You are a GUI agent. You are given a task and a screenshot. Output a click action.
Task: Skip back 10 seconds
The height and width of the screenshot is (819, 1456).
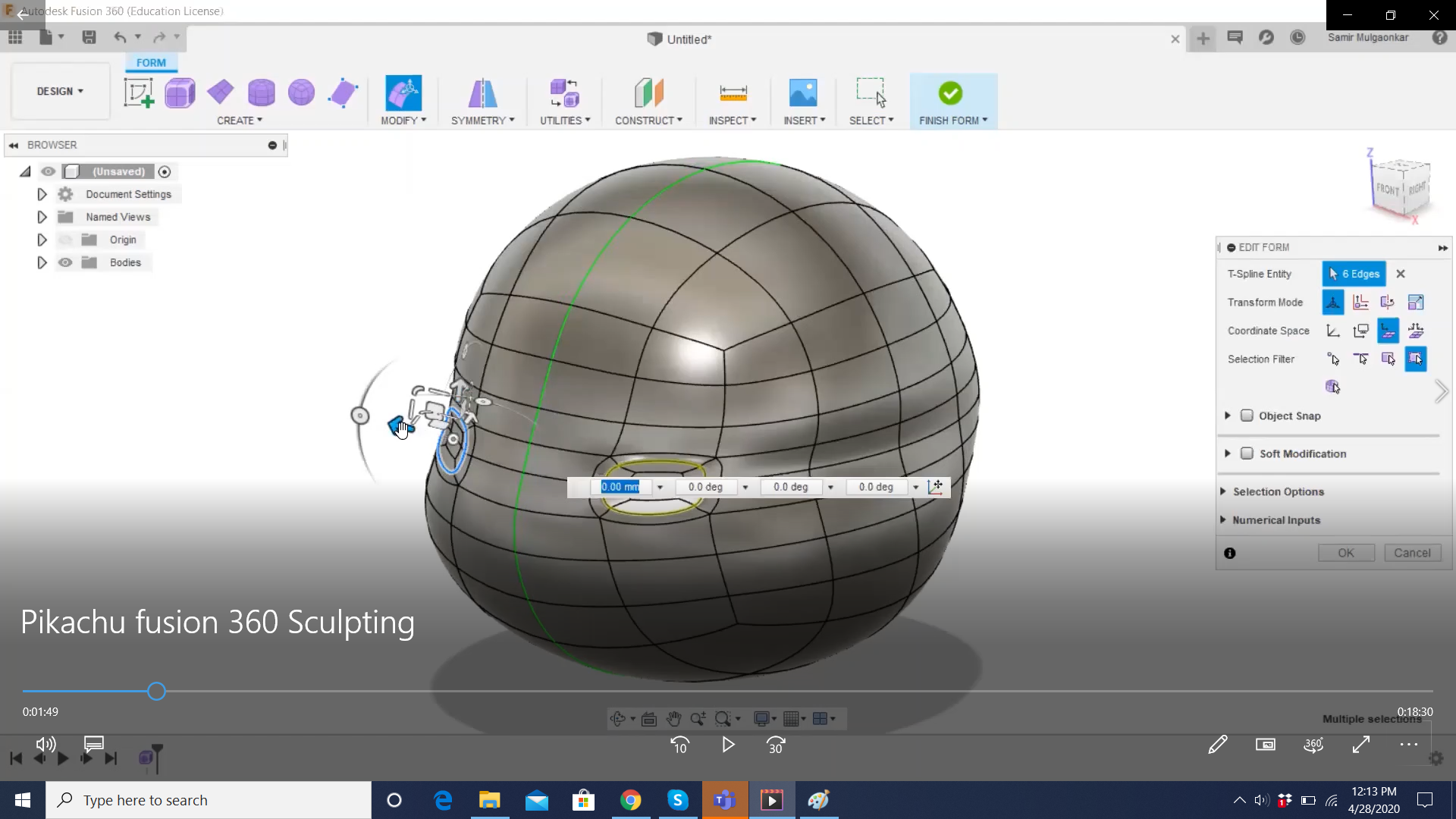pyautogui.click(x=679, y=745)
